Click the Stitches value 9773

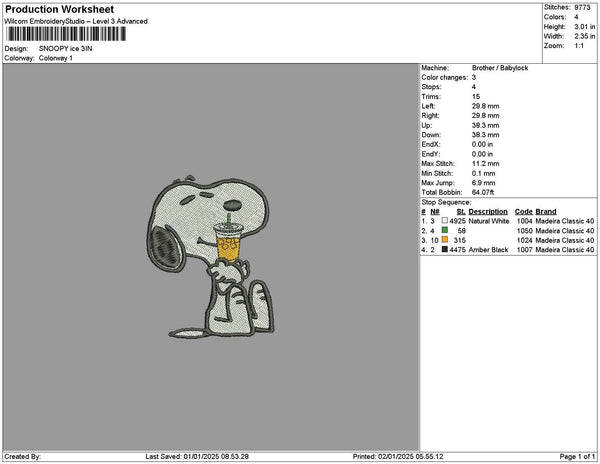click(x=582, y=7)
